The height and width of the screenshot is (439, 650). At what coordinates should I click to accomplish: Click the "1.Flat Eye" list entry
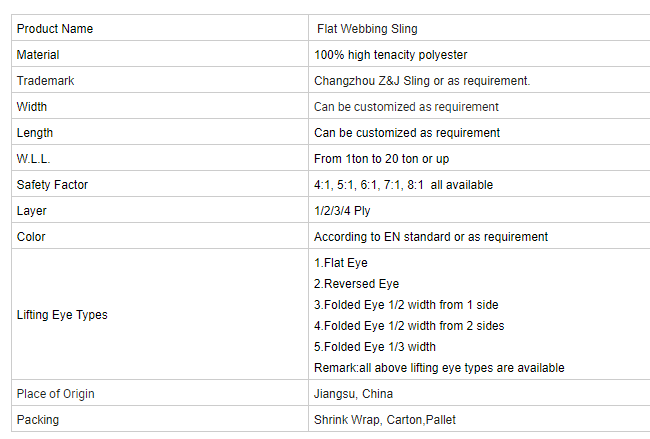[341, 263]
